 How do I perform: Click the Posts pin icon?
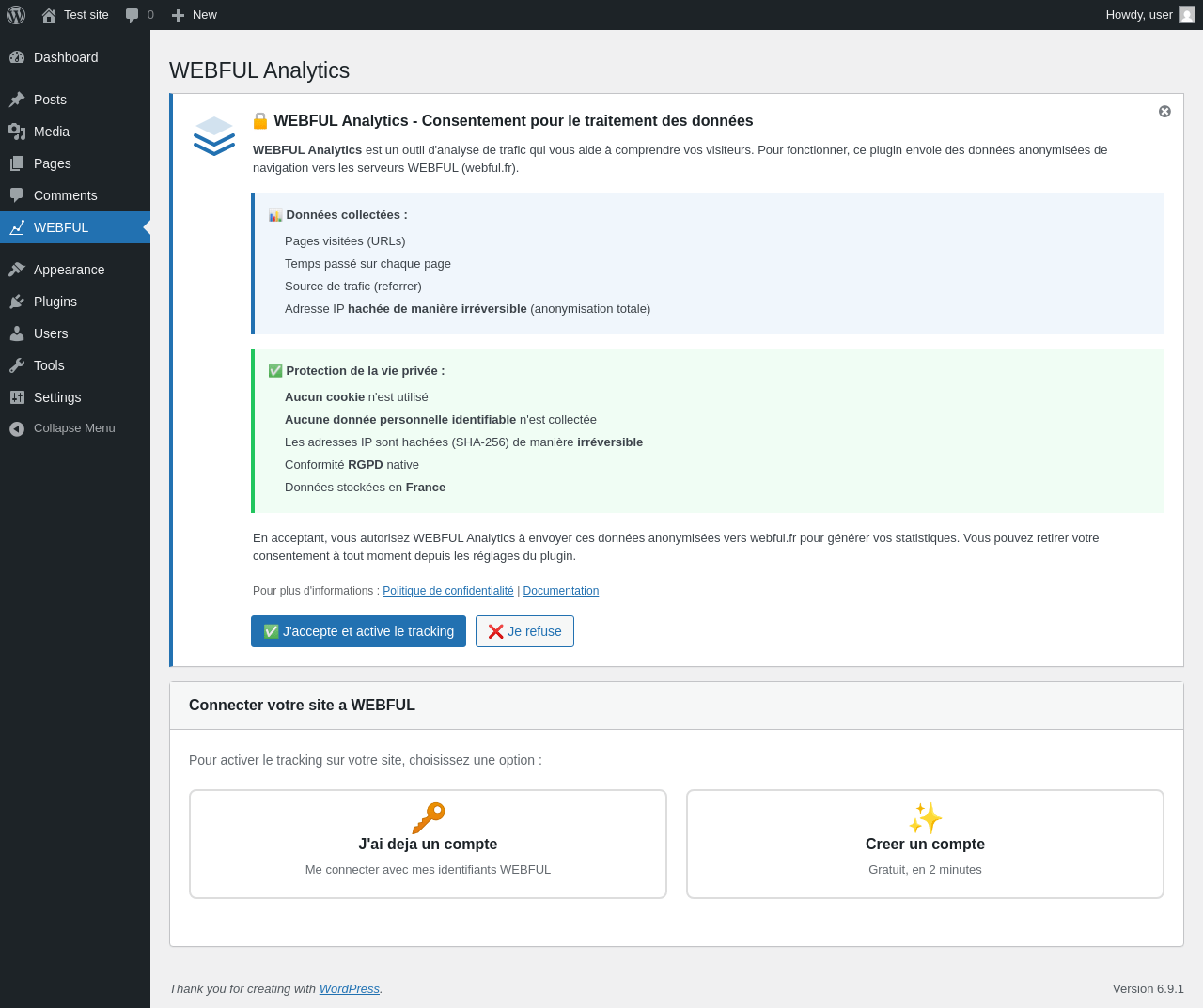coord(17,100)
